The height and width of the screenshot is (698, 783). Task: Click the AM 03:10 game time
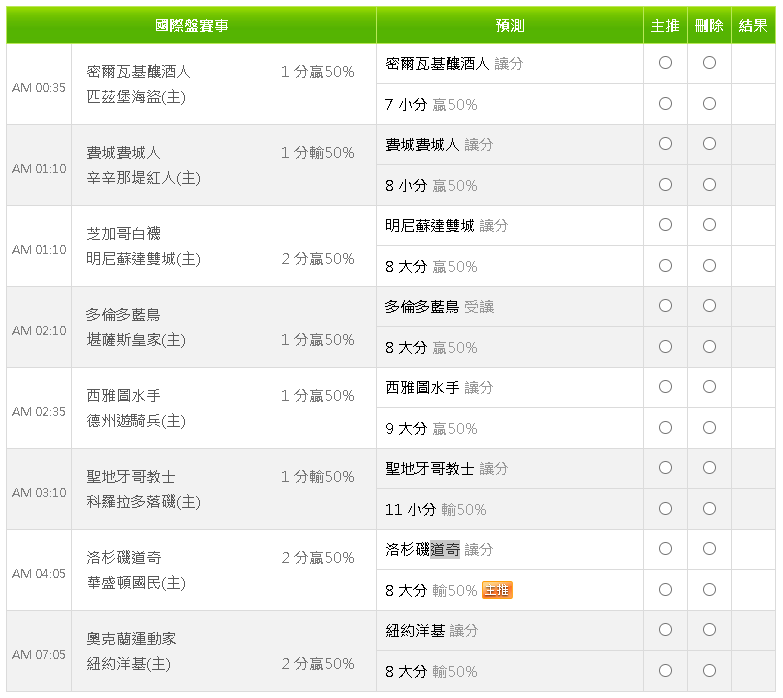[x=39, y=493]
